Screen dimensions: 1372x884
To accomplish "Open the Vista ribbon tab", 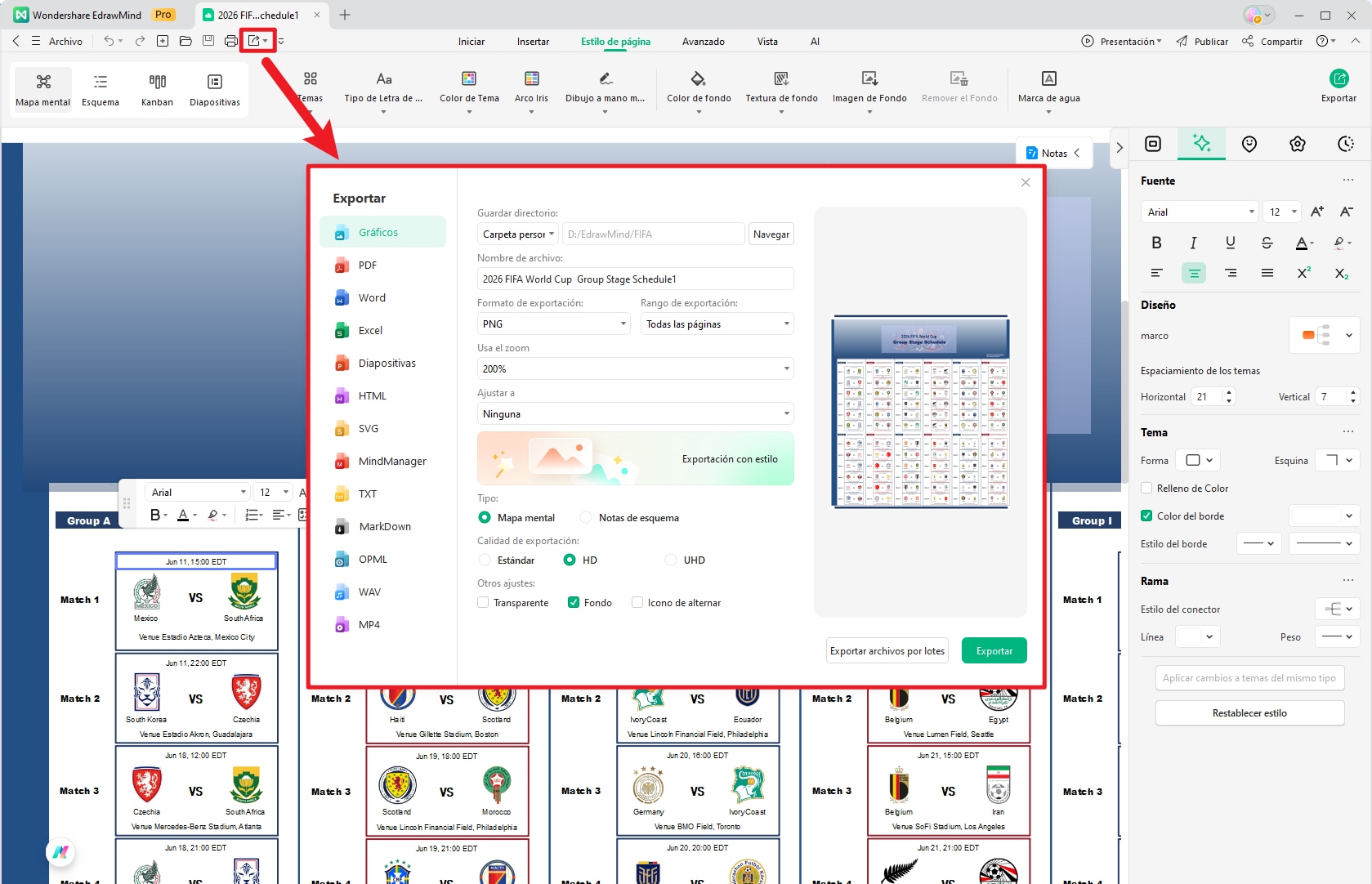I will point(767,41).
